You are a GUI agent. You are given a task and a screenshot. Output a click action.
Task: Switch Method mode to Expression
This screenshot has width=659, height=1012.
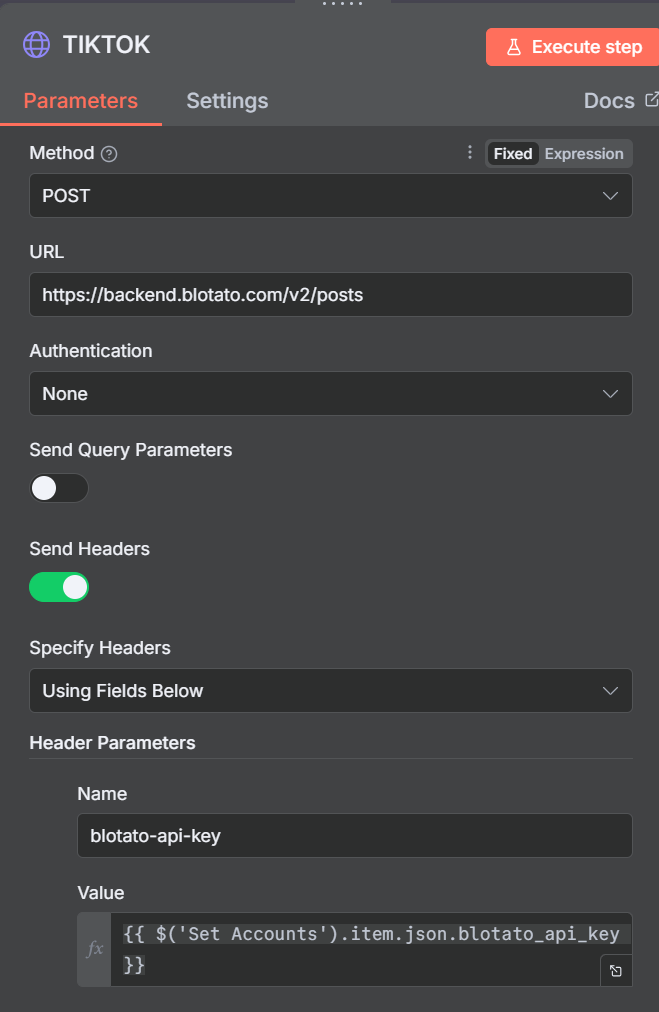click(x=584, y=154)
